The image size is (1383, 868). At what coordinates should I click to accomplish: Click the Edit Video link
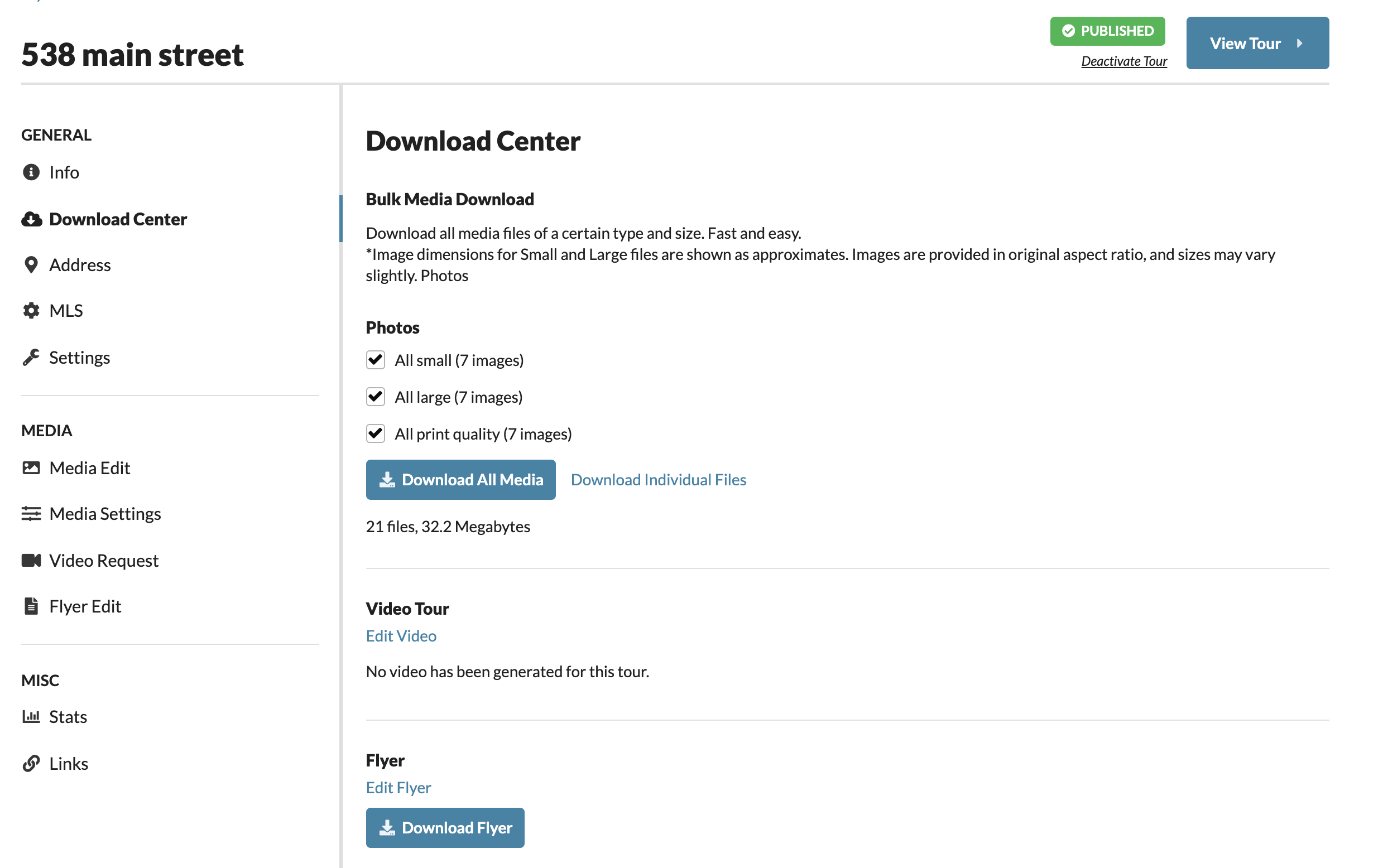[401, 635]
